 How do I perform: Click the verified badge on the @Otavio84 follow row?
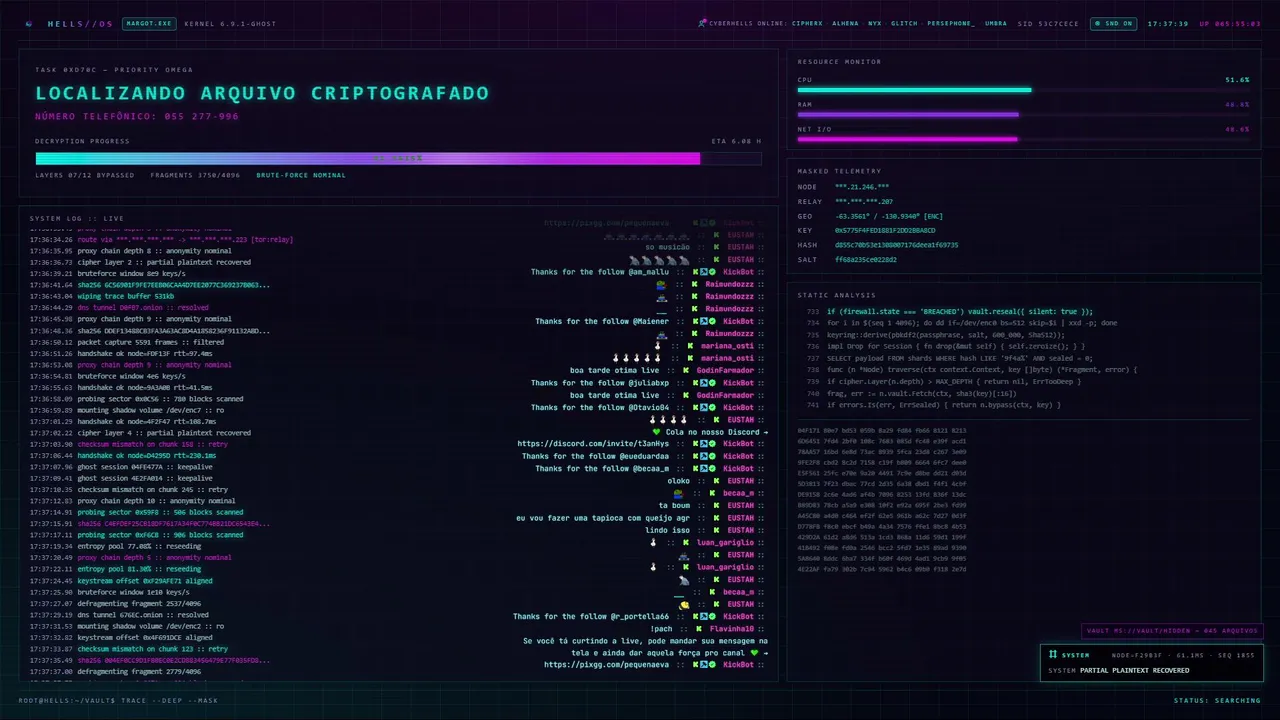pos(711,407)
